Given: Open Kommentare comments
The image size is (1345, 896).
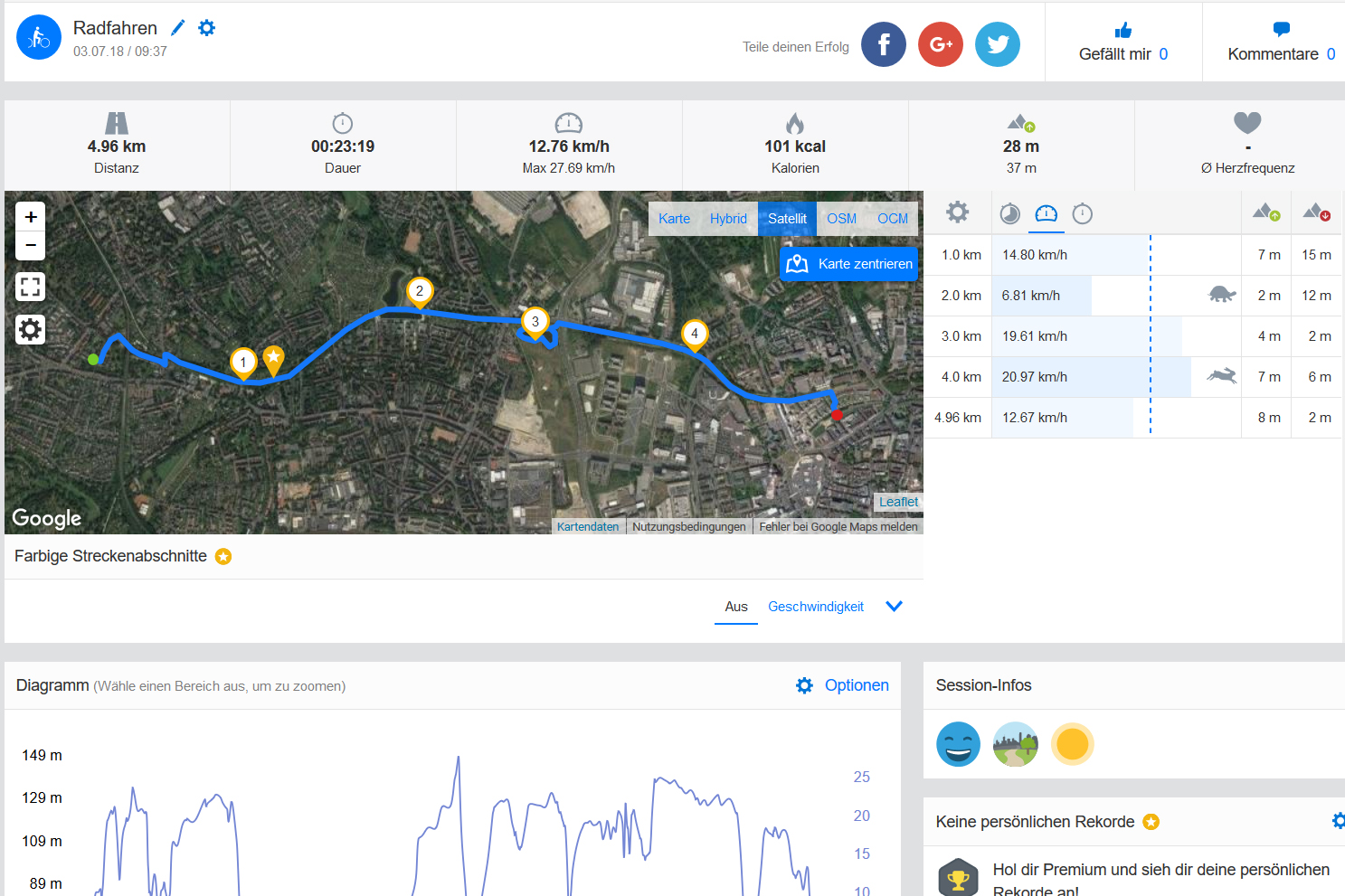Looking at the screenshot, I should click(x=1282, y=42).
